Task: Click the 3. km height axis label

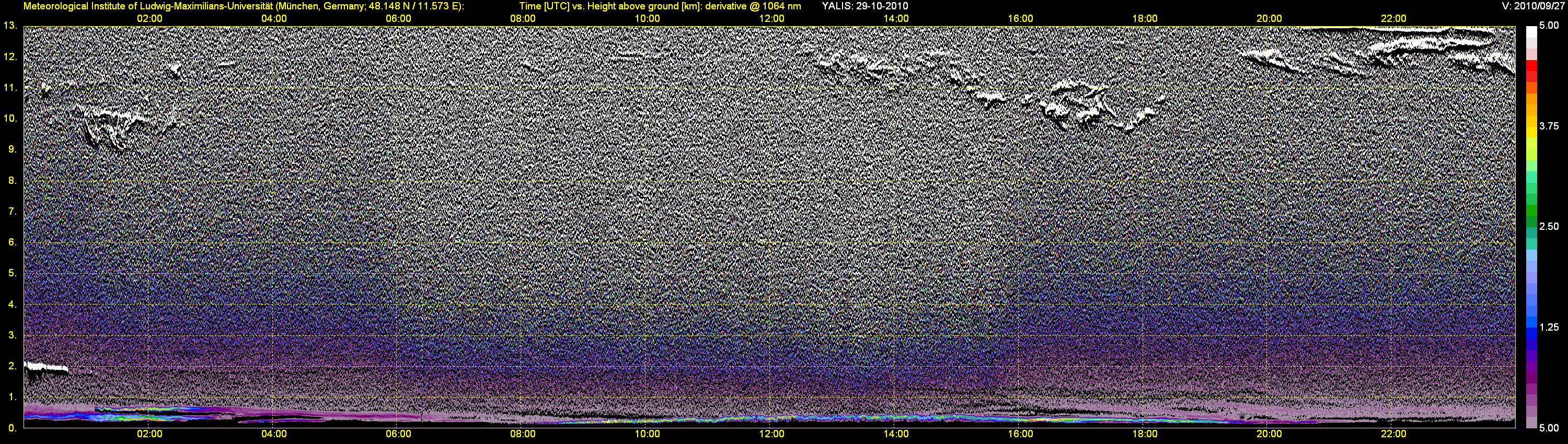Action: coord(12,335)
